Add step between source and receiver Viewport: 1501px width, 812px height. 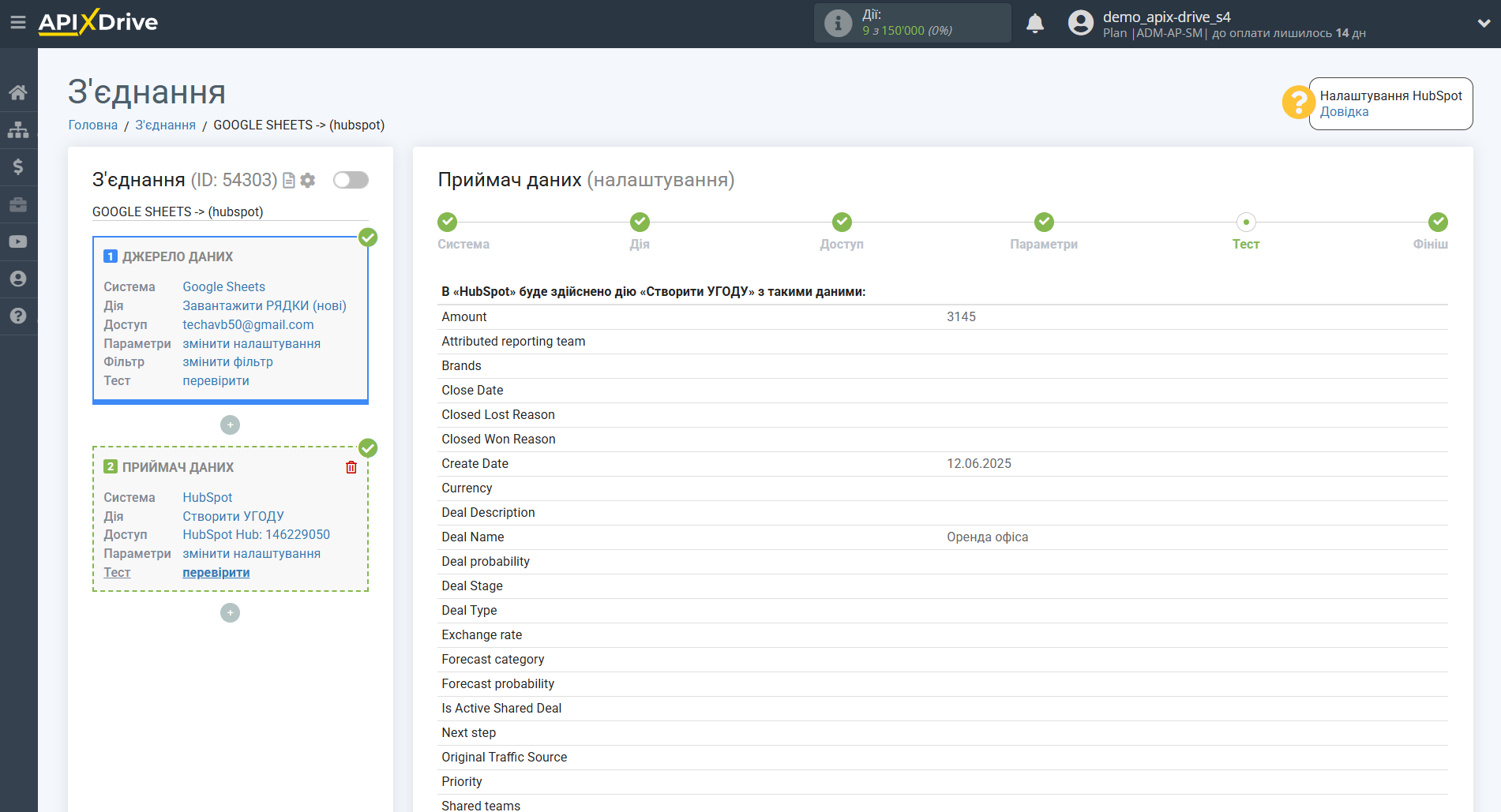click(230, 425)
